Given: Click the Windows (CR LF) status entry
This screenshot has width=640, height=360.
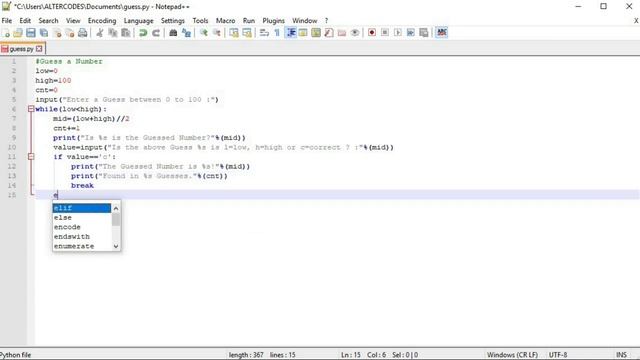Looking at the screenshot, I should point(512,355).
